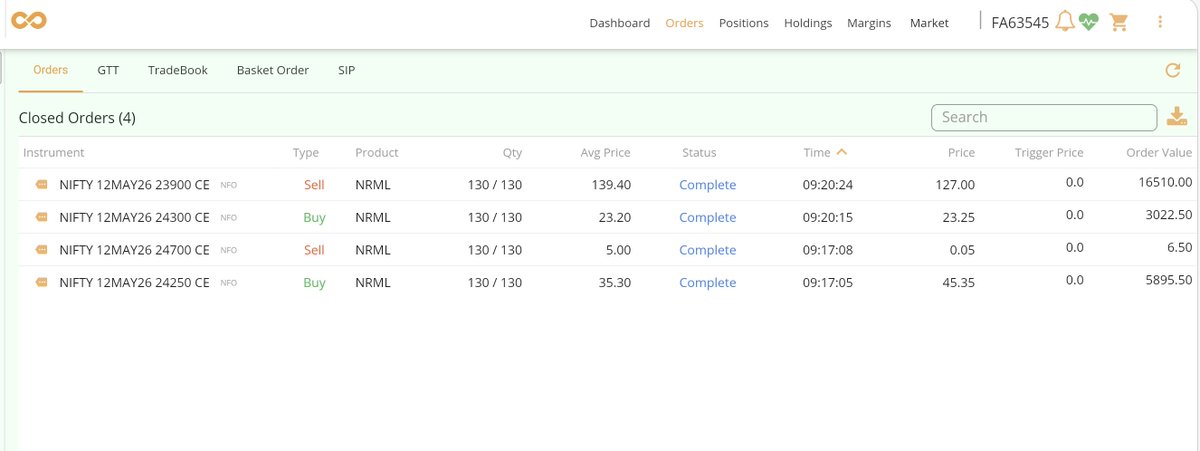
Task: Switch to the GTT tab
Action: [x=108, y=70]
